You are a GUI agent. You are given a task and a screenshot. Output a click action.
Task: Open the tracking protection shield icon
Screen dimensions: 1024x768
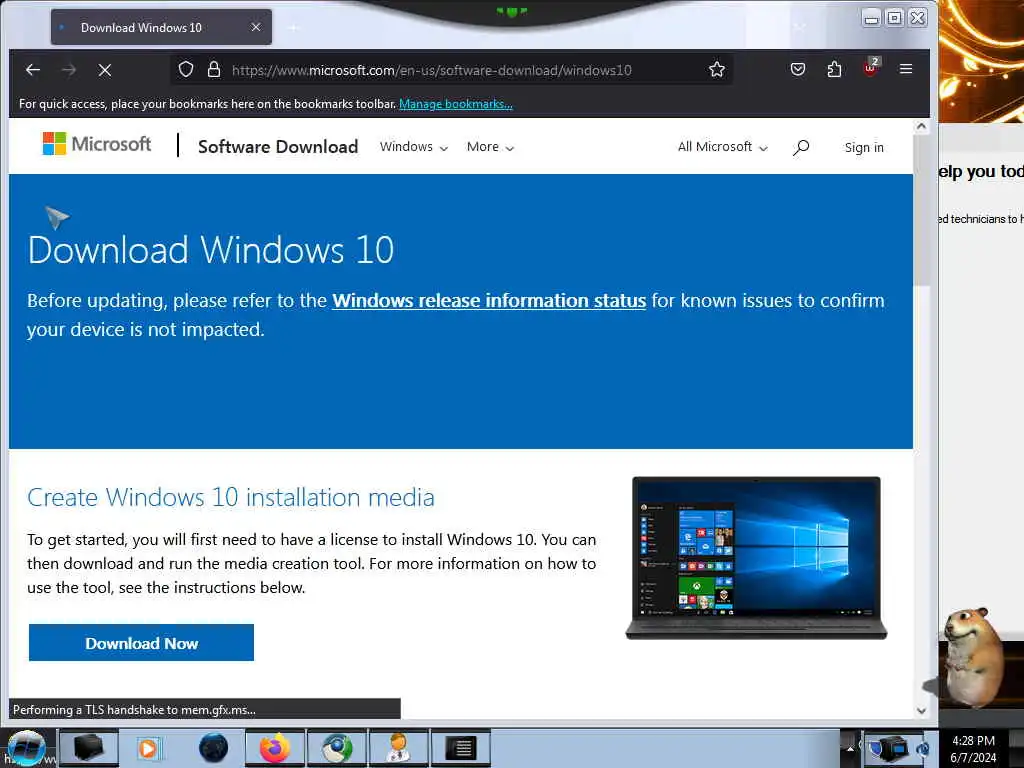(185, 69)
